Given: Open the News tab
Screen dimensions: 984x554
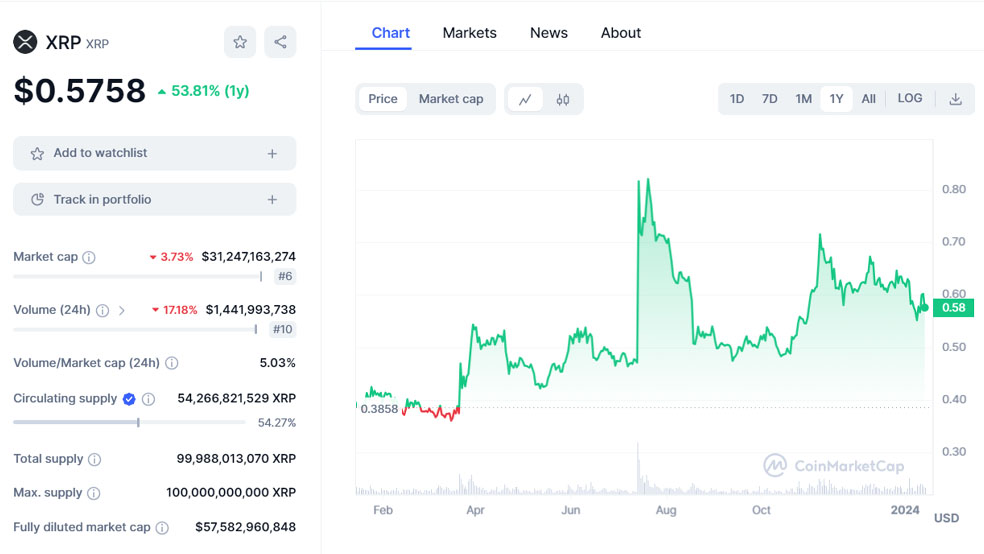Looking at the screenshot, I should [x=549, y=33].
